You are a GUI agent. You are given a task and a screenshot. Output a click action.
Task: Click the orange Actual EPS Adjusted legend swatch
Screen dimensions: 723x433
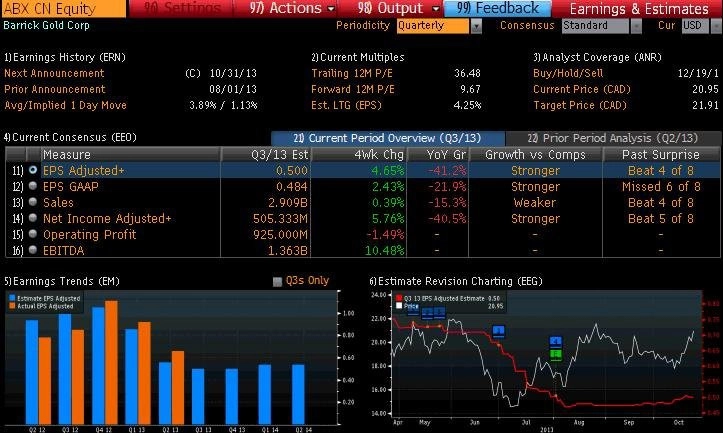[x=12, y=306]
